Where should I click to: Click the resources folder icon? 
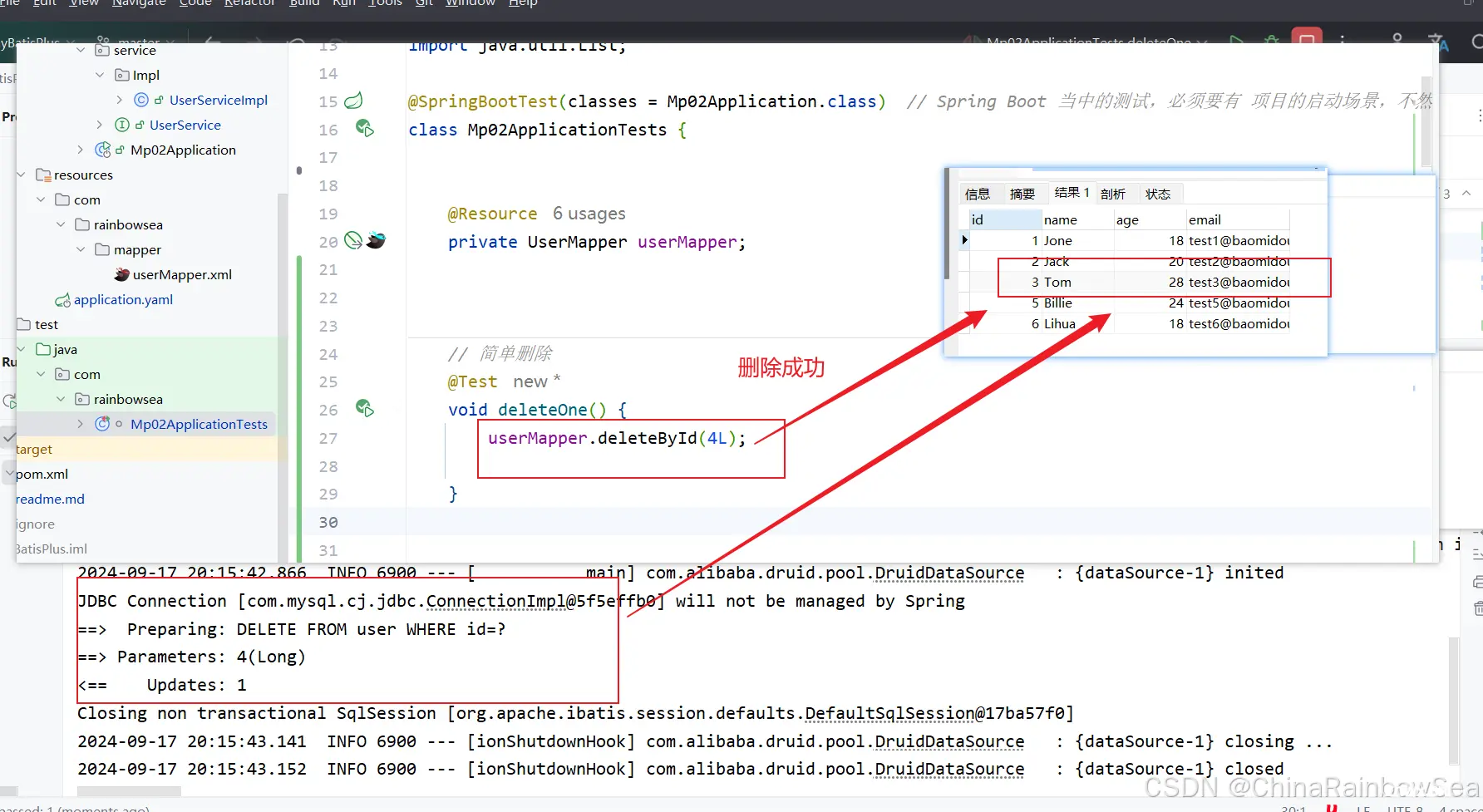(x=43, y=175)
